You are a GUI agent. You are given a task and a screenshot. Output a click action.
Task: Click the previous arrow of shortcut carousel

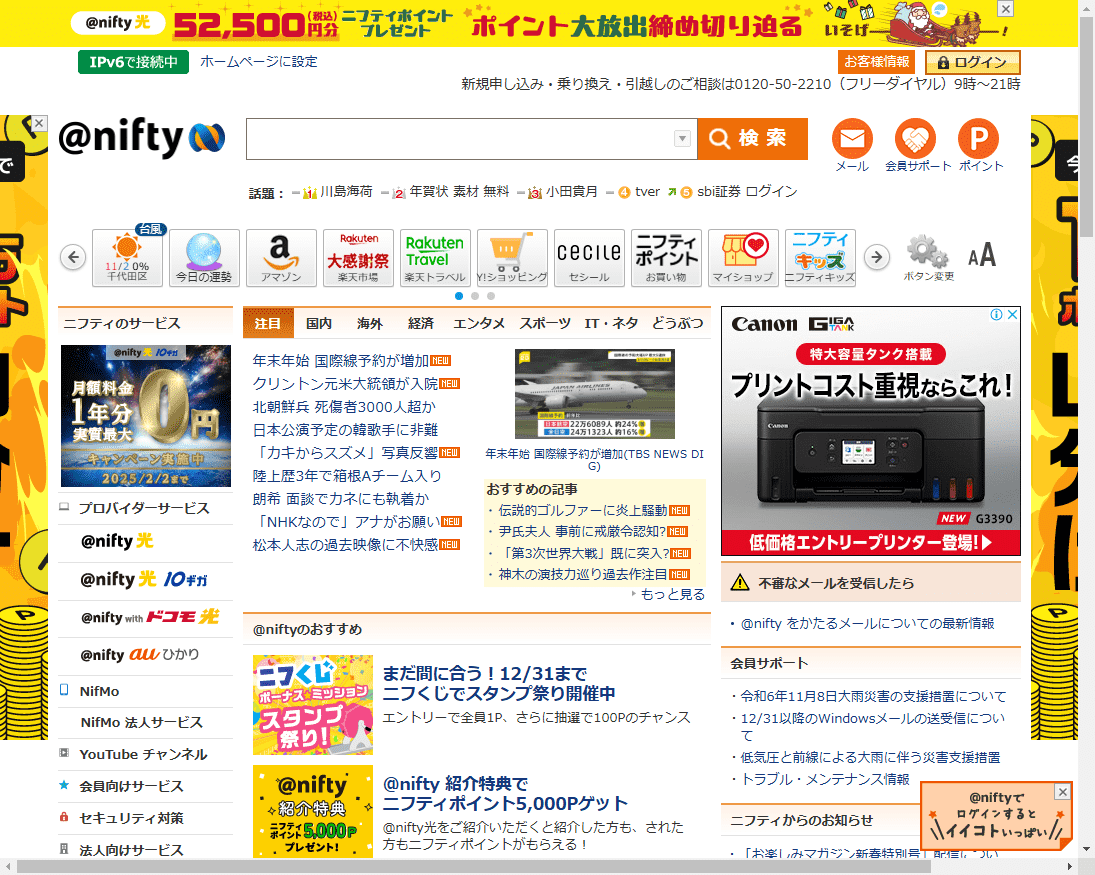tap(73, 257)
